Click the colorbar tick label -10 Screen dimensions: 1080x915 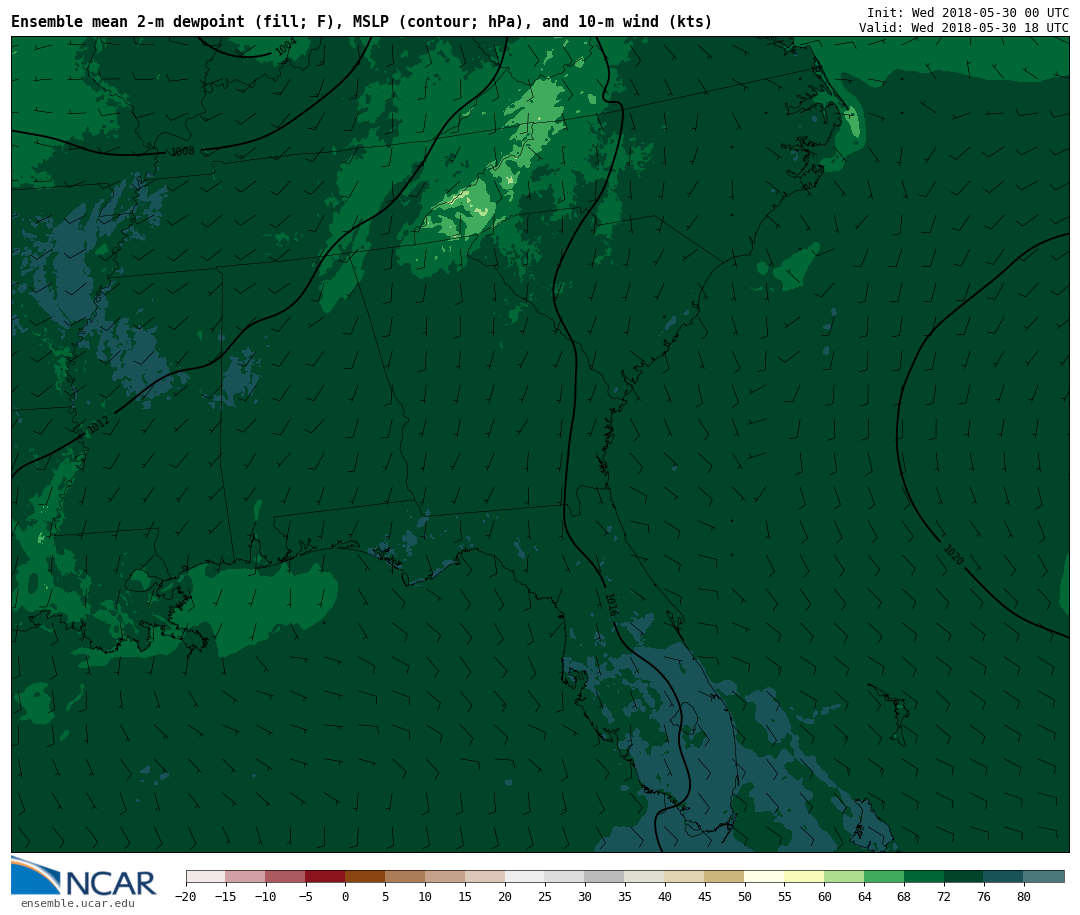[x=265, y=896]
